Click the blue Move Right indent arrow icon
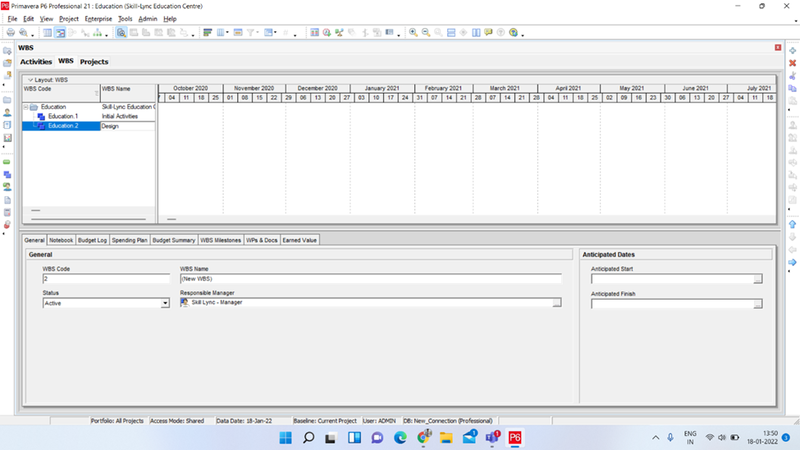The width and height of the screenshot is (800, 450). pos(792,262)
